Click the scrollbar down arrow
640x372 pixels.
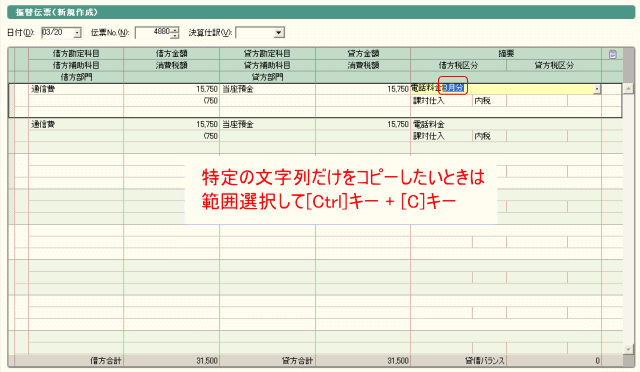click(x=628, y=350)
